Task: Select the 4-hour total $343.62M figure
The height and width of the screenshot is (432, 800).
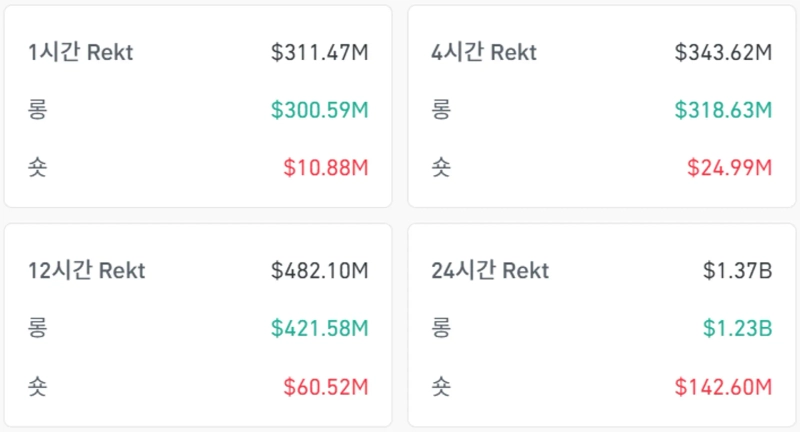Action: tap(723, 52)
